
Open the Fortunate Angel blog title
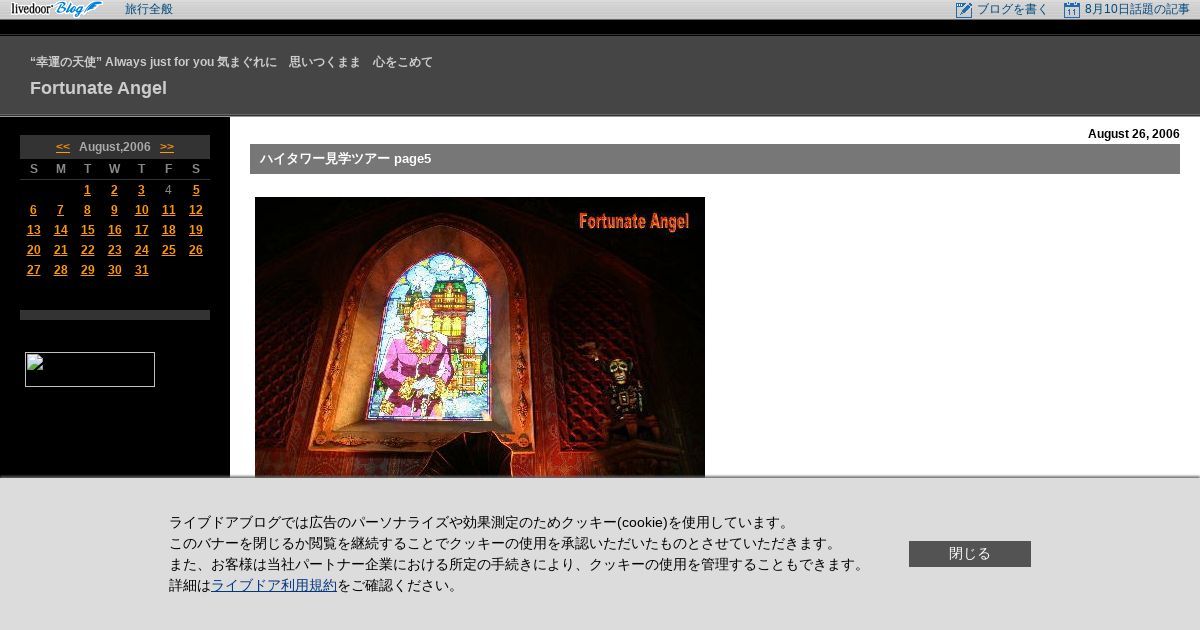98,88
